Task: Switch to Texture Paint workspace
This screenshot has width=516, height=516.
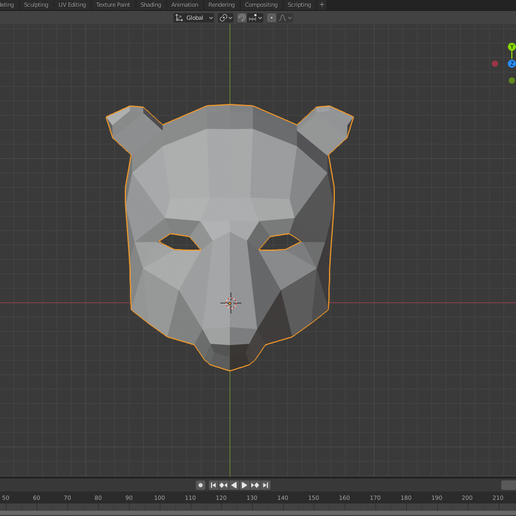Action: tap(113, 5)
